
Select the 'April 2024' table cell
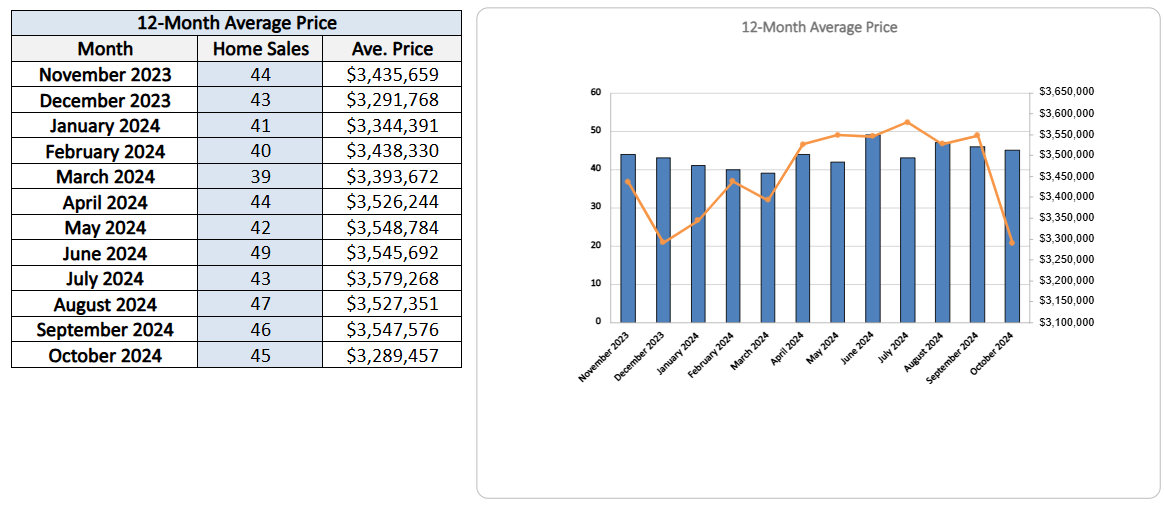click(105, 202)
